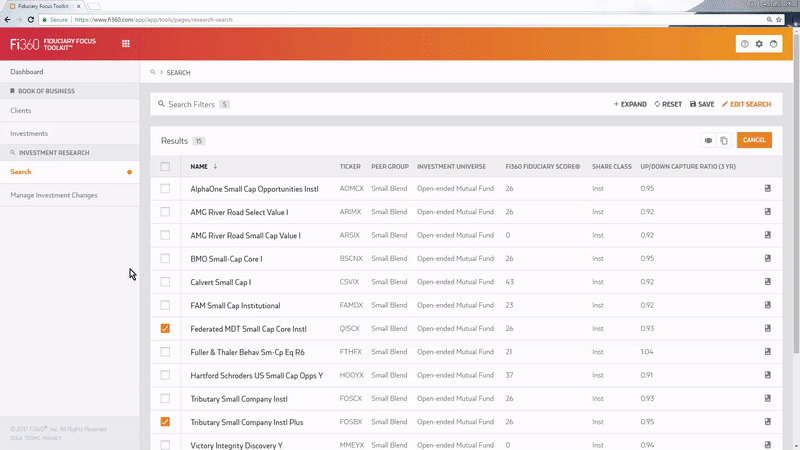Check Tributary Small Company Instl checkbox
Image resolution: width=800 pixels, height=450 pixels.
[165, 398]
